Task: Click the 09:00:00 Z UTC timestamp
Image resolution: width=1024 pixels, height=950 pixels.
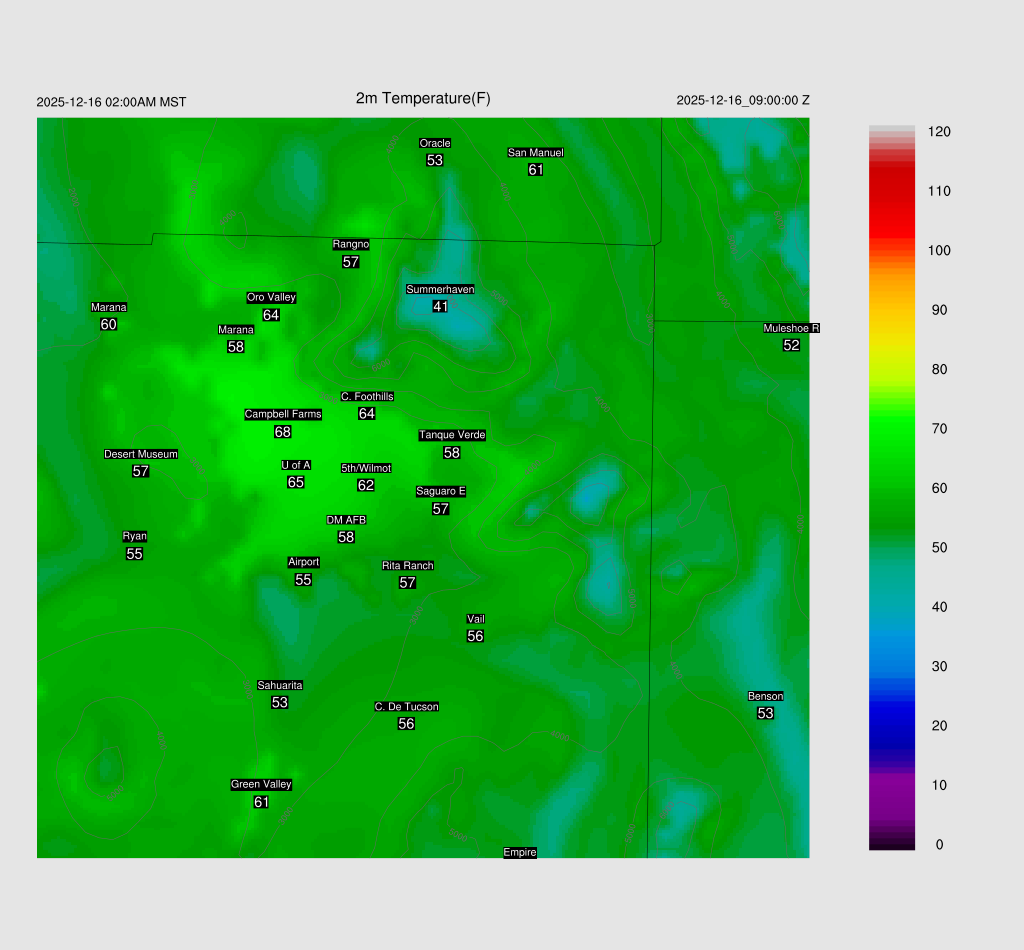Action: [743, 101]
